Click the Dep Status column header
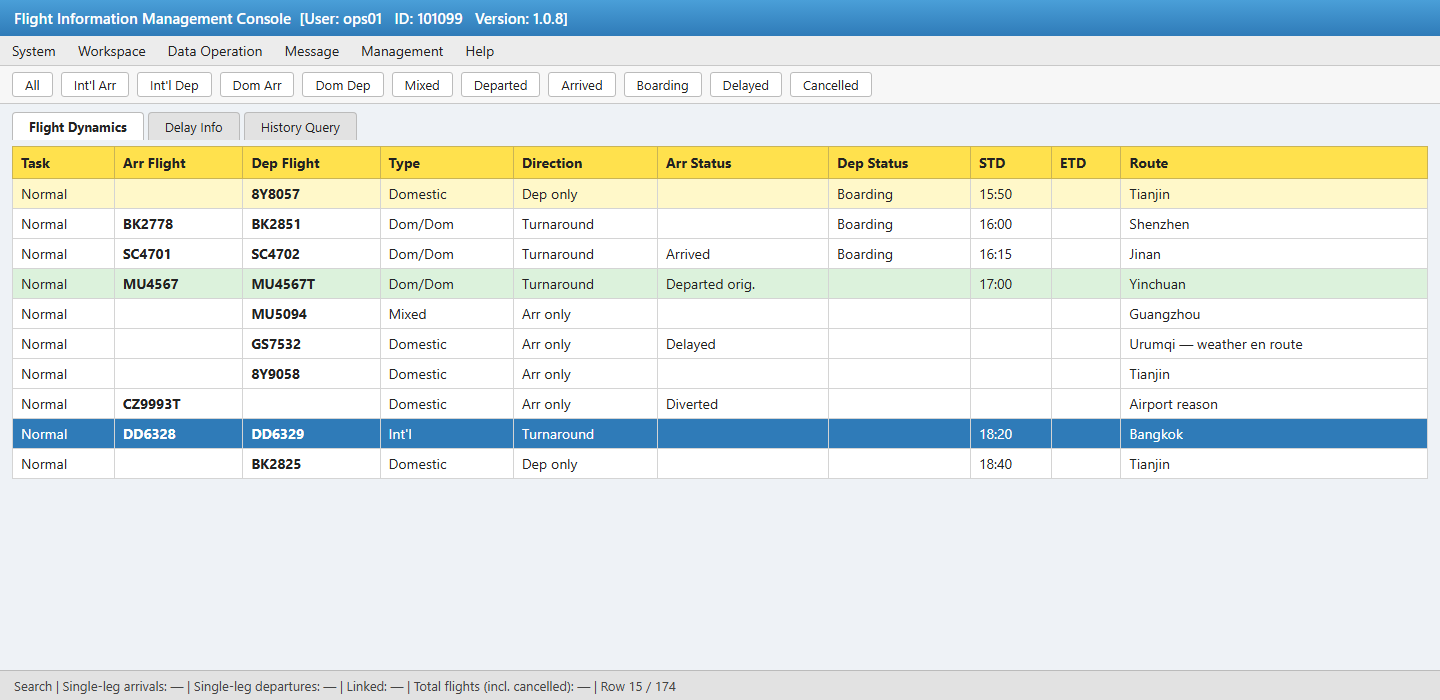The image size is (1440, 700). click(x=900, y=163)
